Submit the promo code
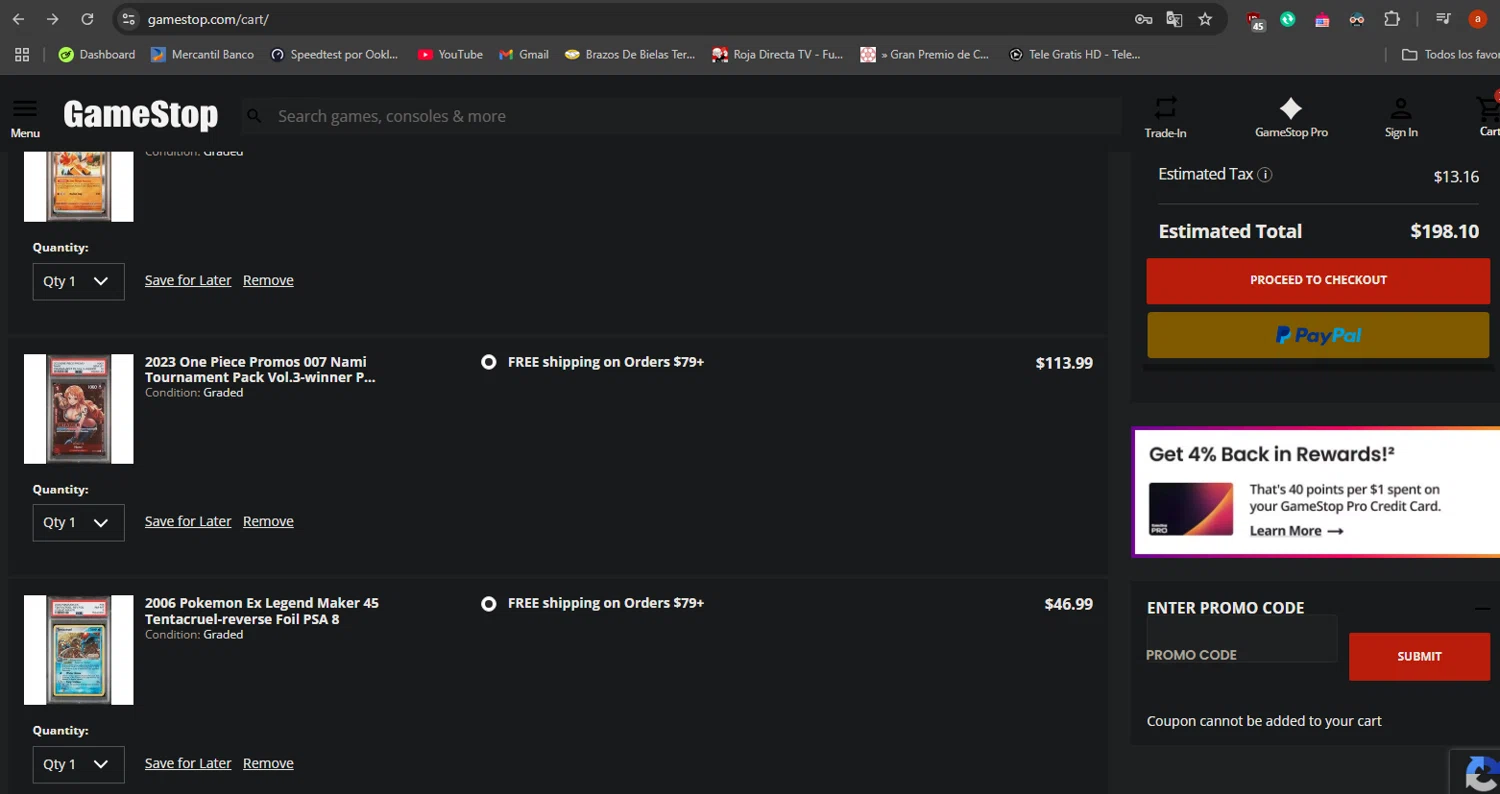1500x794 pixels. point(1419,657)
